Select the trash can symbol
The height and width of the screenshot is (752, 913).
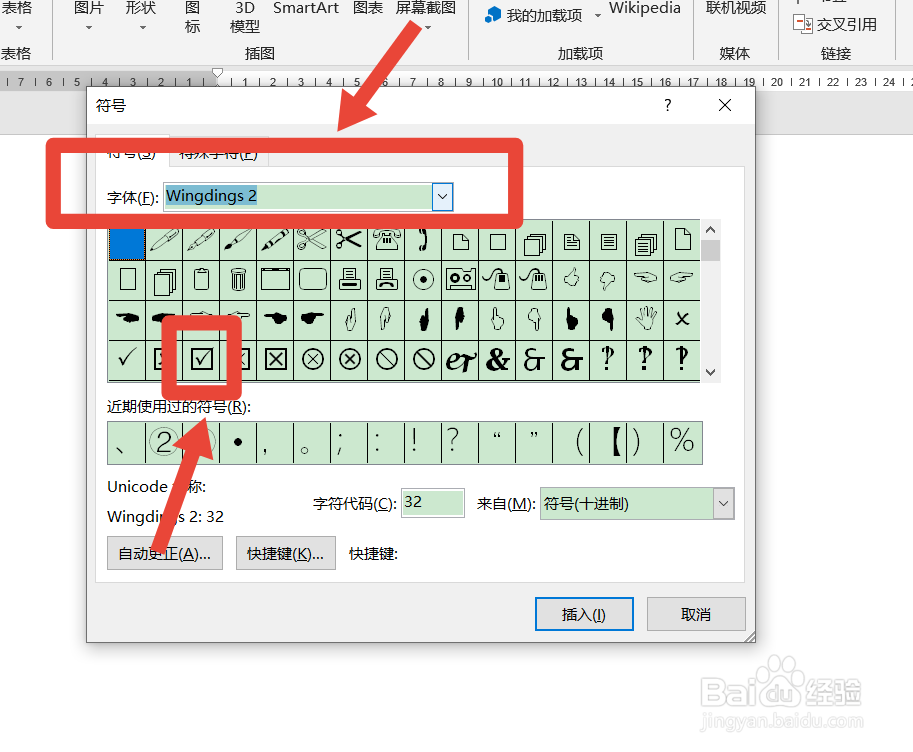pos(238,280)
